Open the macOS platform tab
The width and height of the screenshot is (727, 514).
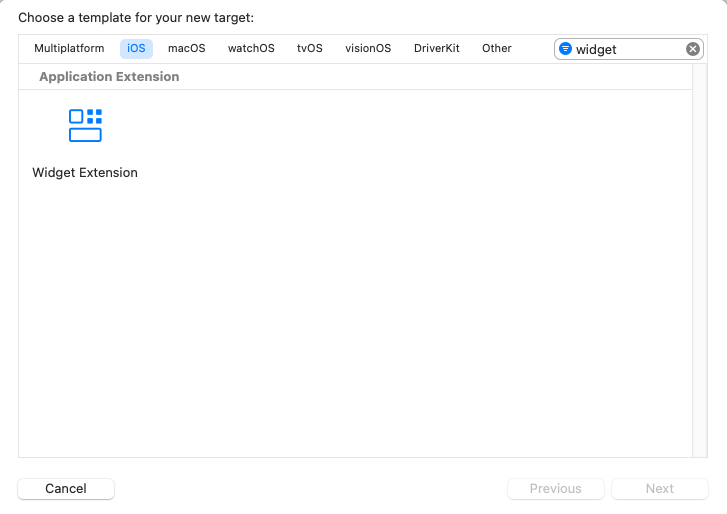click(186, 48)
